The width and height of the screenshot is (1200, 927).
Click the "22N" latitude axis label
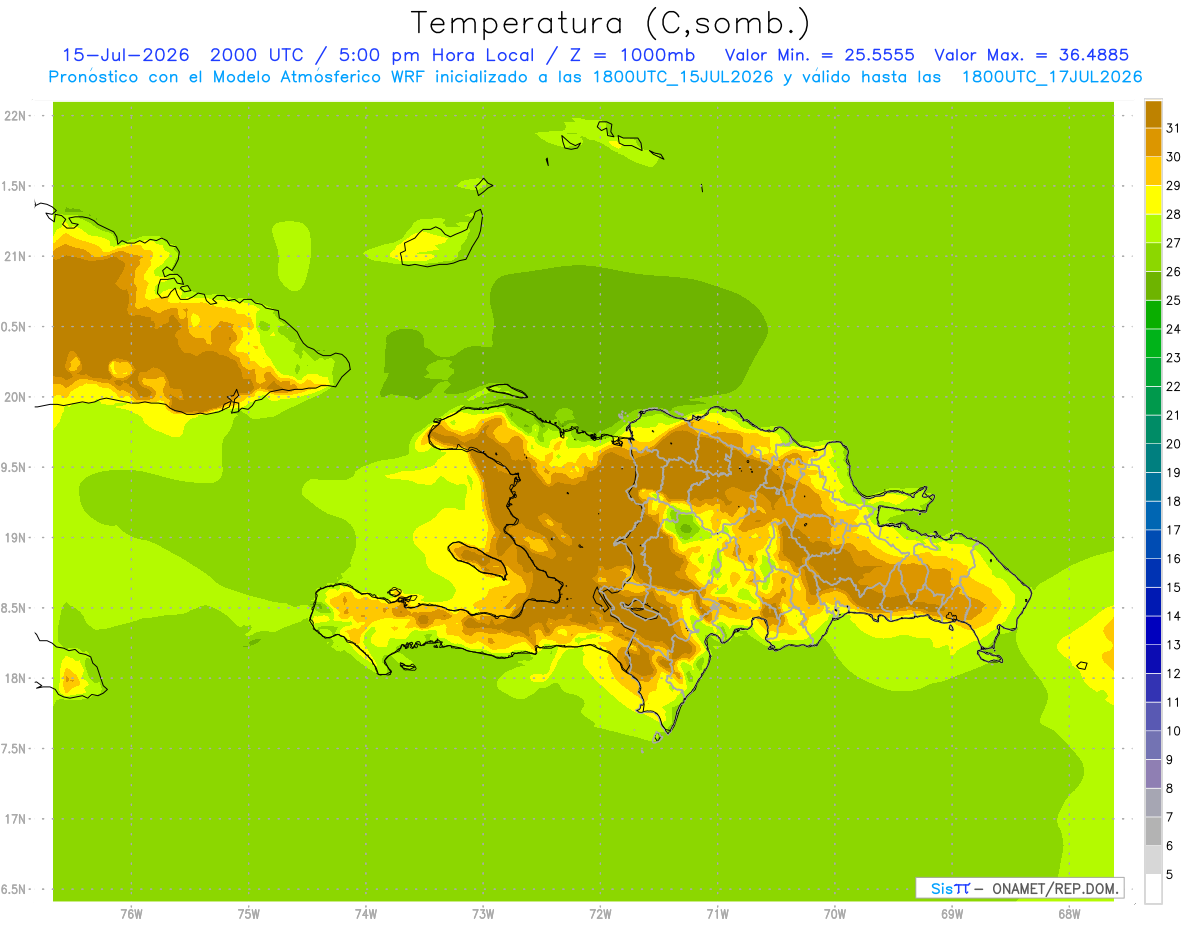point(16,115)
